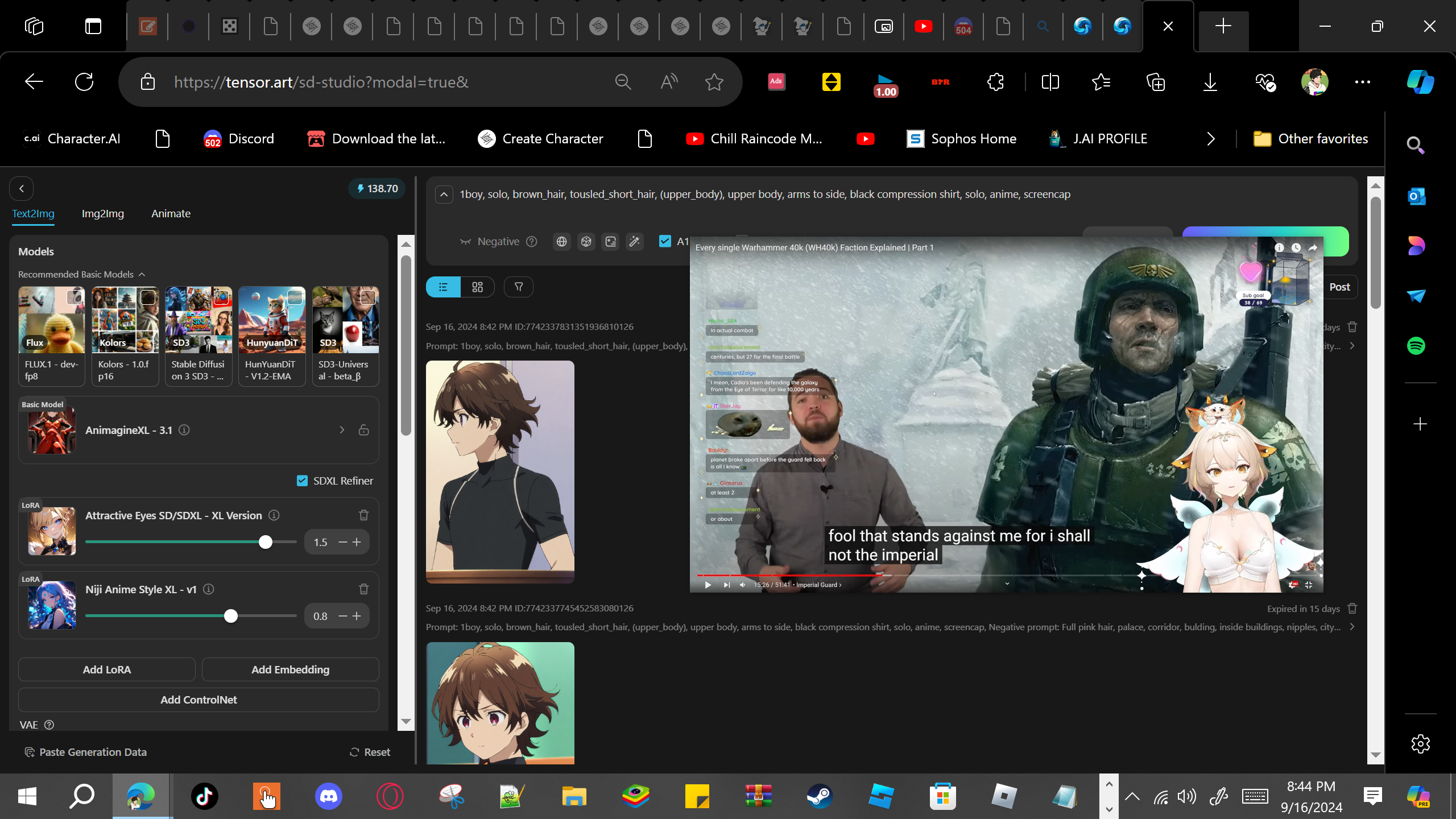Screen dimensions: 1456x819
Task: Open Steam from the Windows taskbar
Action: tap(820, 796)
